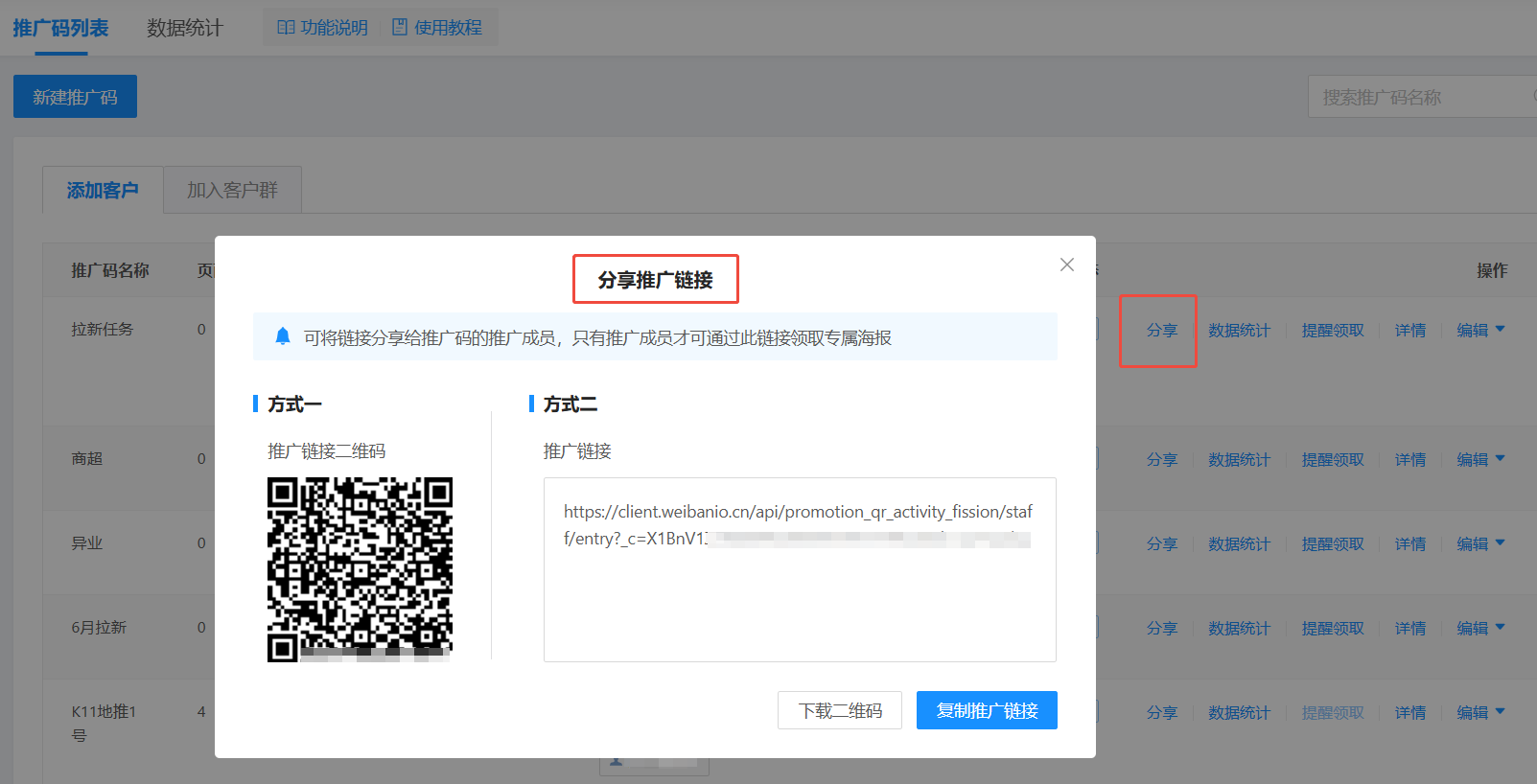The image size is (1537, 784).
Task: Click the 方式二 heading in the dialog
Action: tap(571, 404)
